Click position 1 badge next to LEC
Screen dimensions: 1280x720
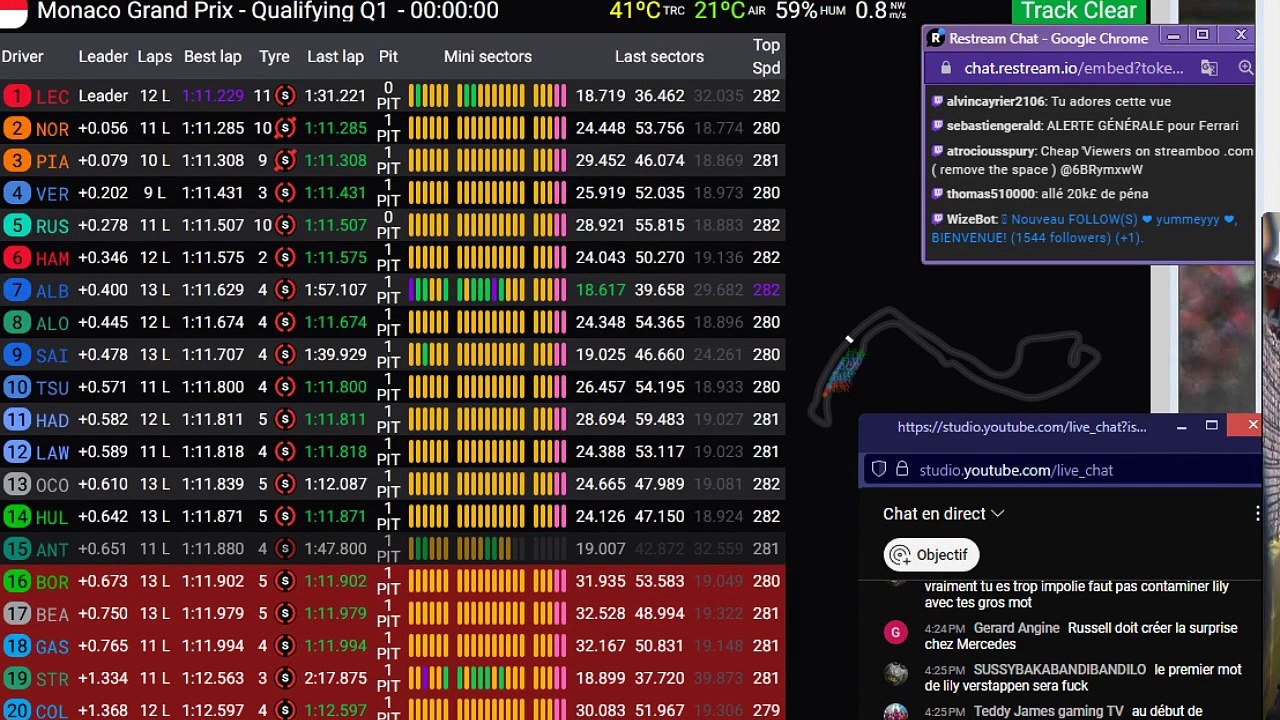[17, 96]
